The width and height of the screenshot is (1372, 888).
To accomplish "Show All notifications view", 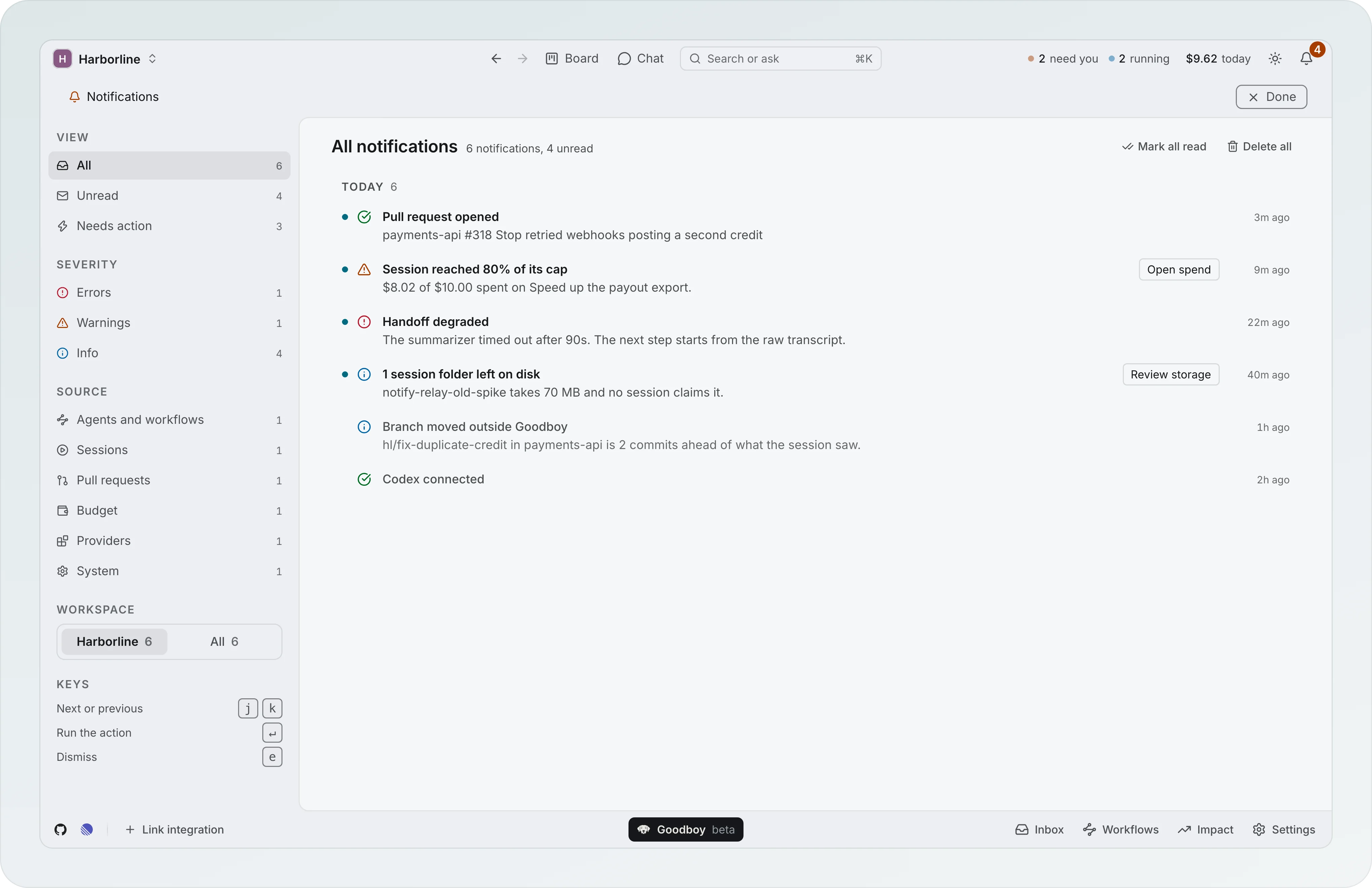I will coord(169,165).
